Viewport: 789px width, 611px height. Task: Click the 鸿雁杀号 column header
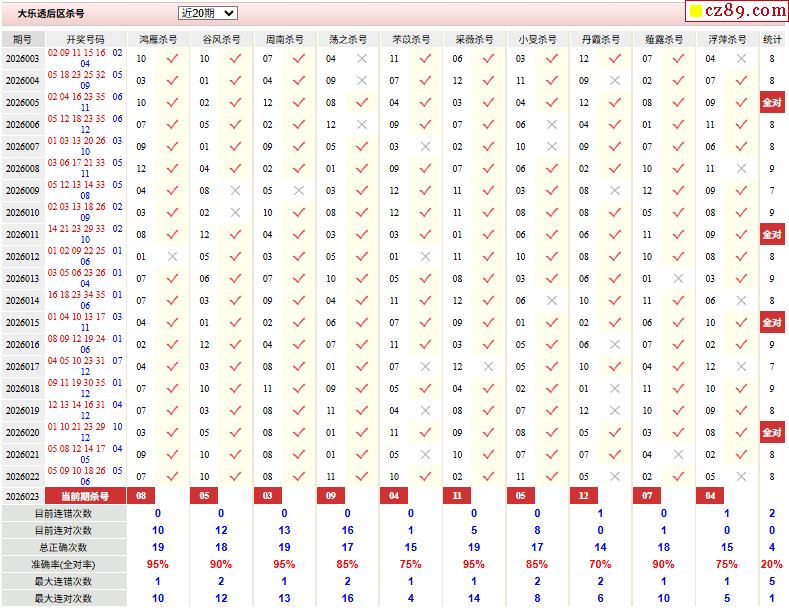[158, 39]
